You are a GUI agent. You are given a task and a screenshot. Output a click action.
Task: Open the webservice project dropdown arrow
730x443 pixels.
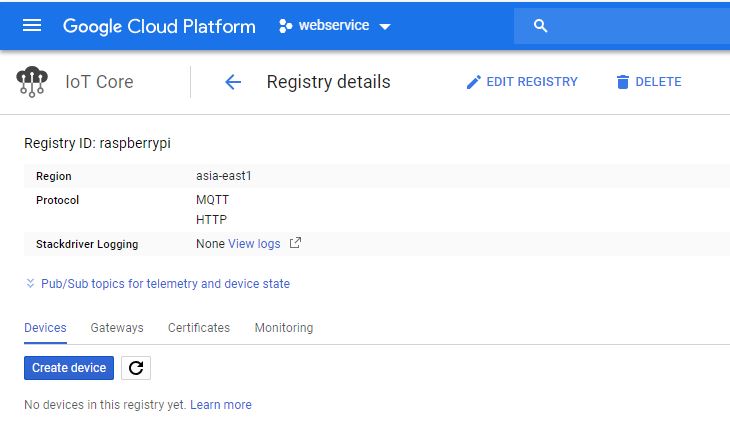[x=385, y=26]
